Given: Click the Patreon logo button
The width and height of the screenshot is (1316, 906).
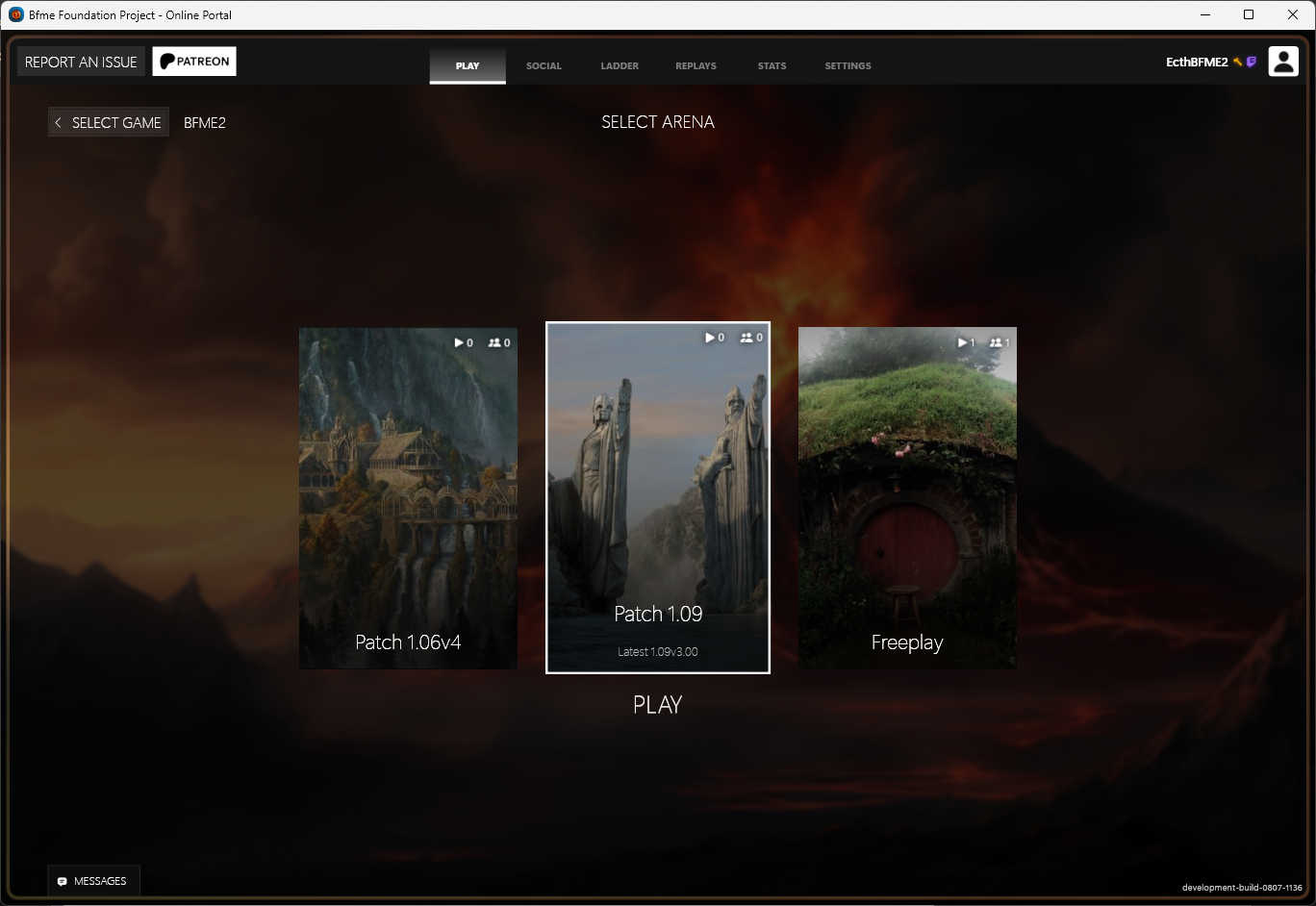Looking at the screenshot, I should pos(194,62).
